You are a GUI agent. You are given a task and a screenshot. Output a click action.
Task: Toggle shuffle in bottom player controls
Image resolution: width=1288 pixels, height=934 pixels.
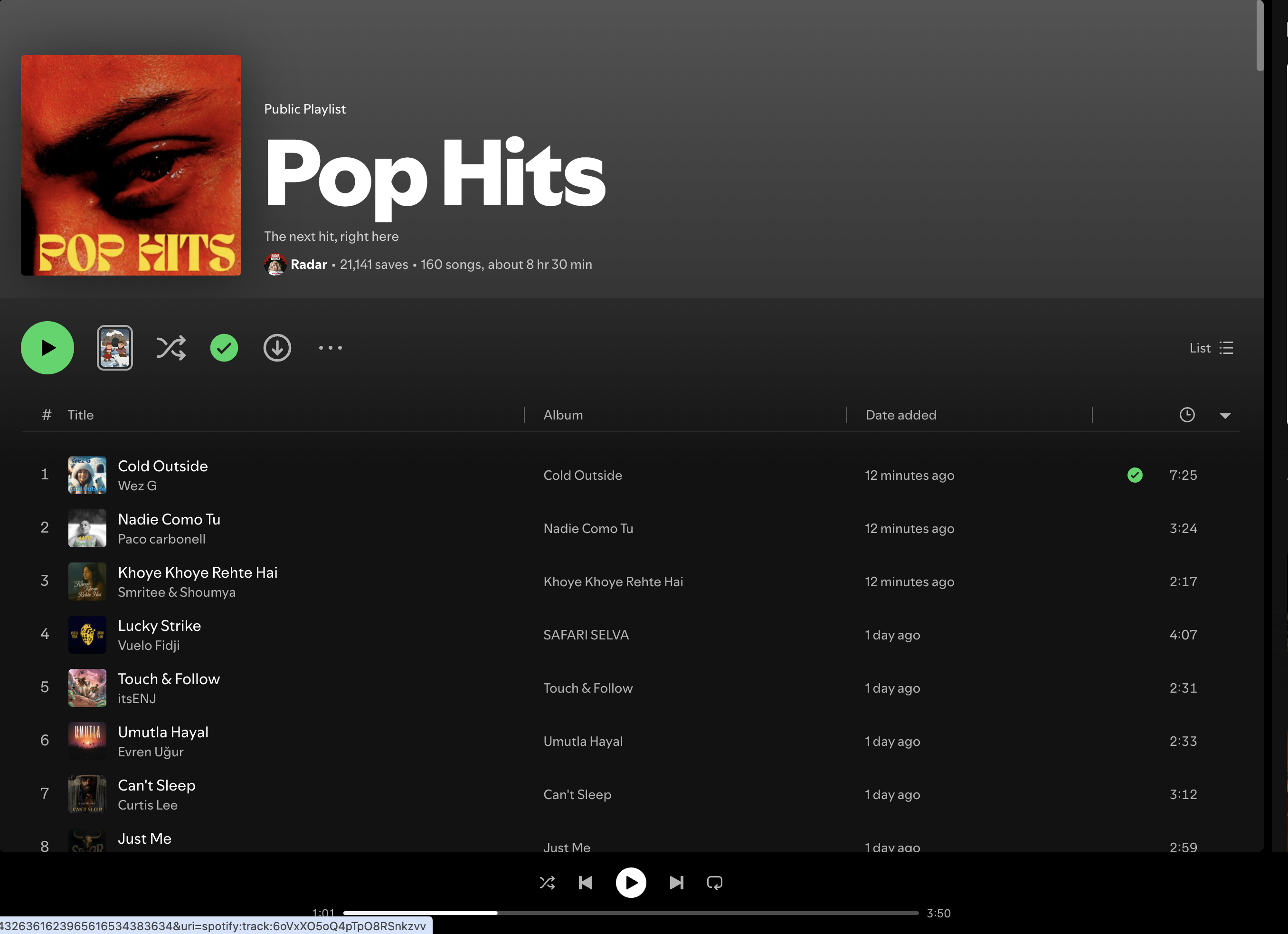point(547,882)
